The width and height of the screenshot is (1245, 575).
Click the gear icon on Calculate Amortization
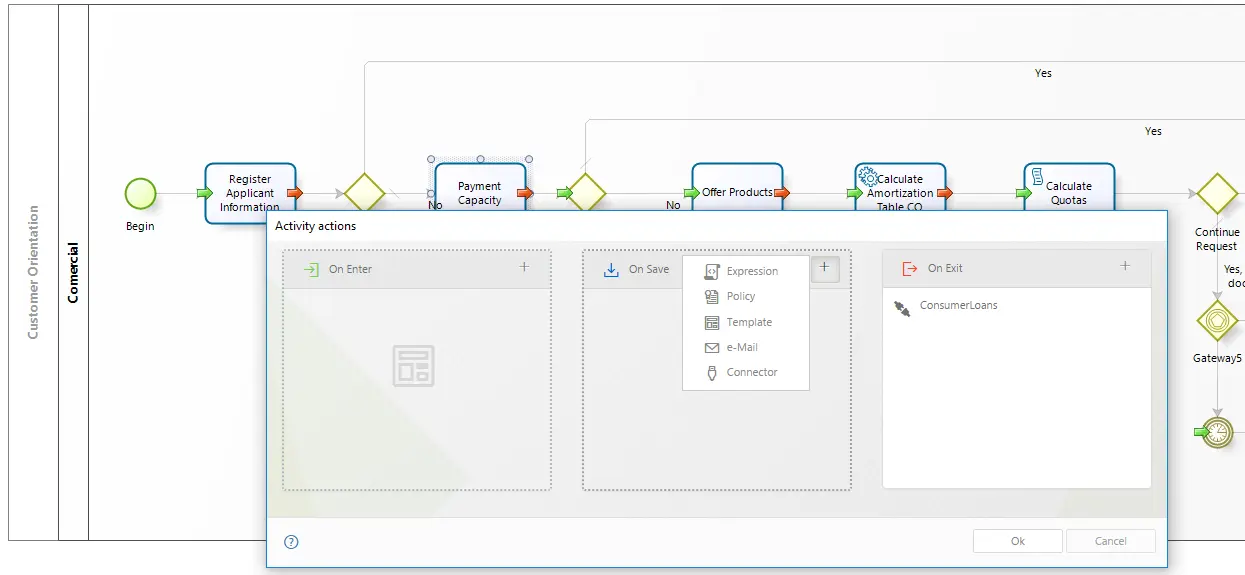[868, 176]
